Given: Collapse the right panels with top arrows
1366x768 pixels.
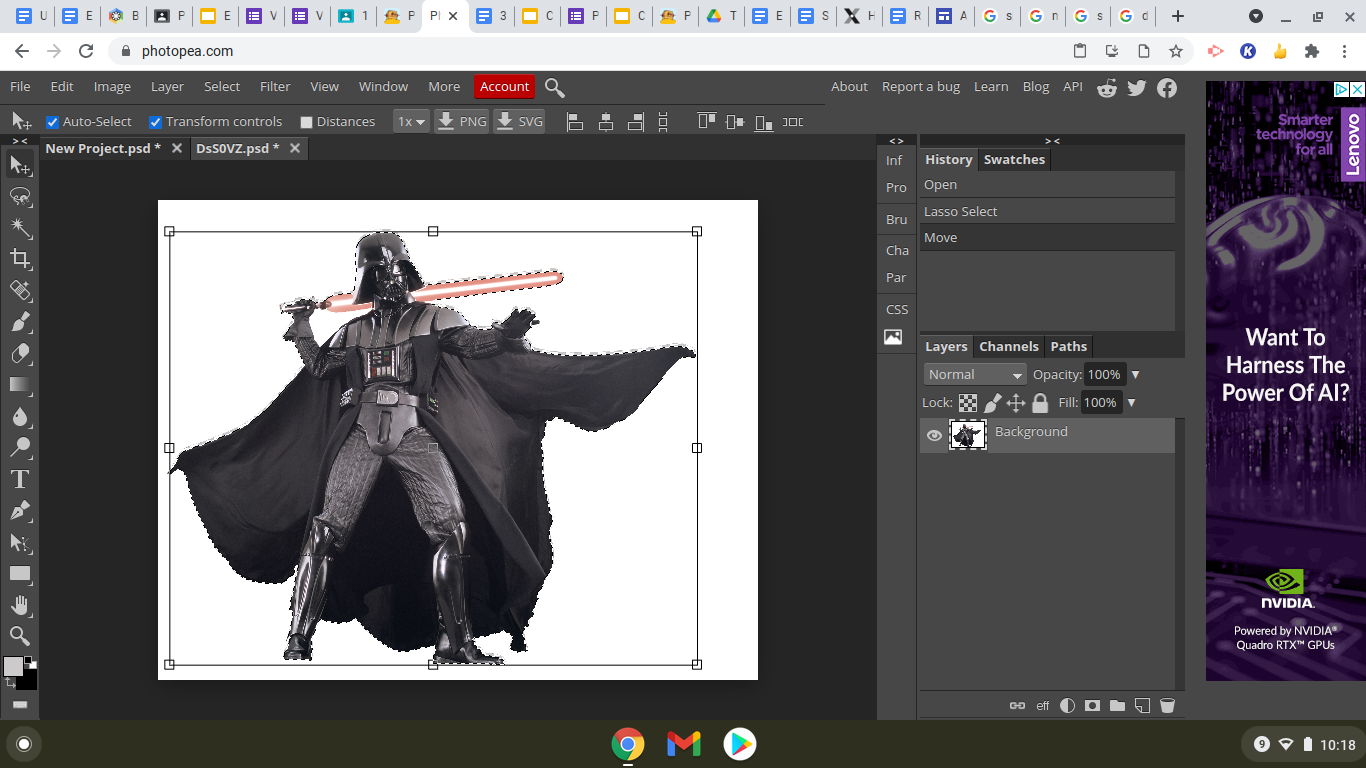Looking at the screenshot, I should click(x=1052, y=141).
